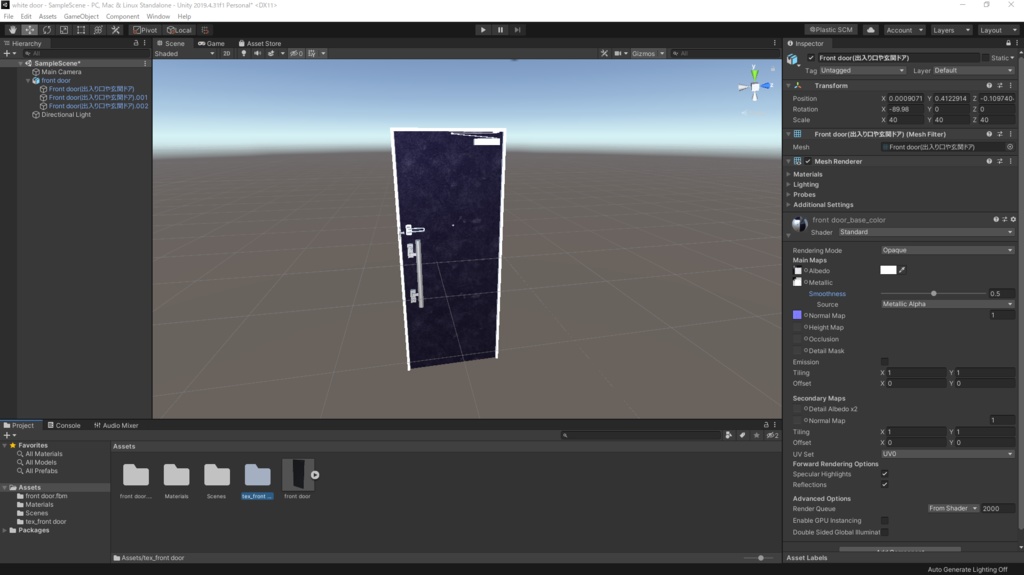Image resolution: width=1024 pixels, height=575 pixels.
Task: Select the Rect transform tool
Action: pyautogui.click(x=81, y=30)
